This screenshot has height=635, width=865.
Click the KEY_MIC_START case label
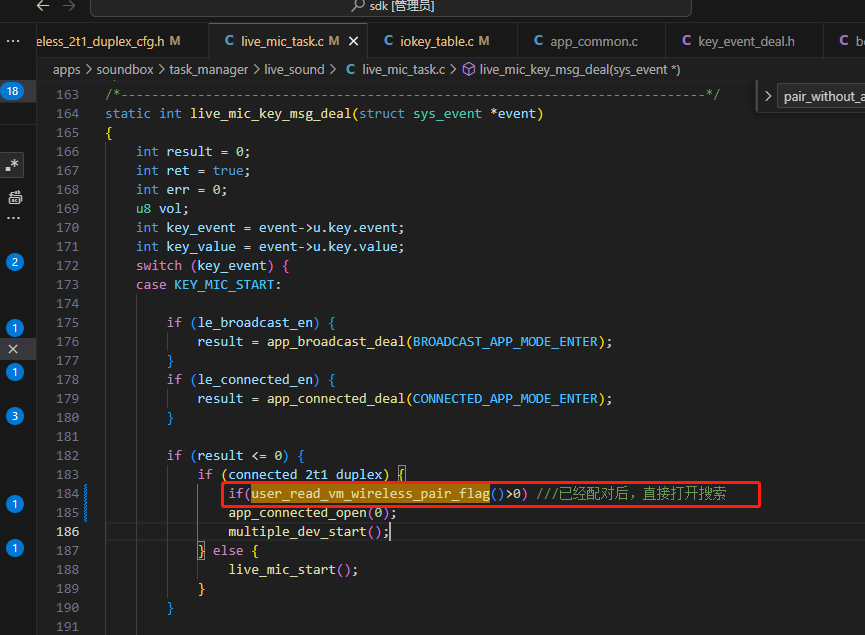(224, 285)
